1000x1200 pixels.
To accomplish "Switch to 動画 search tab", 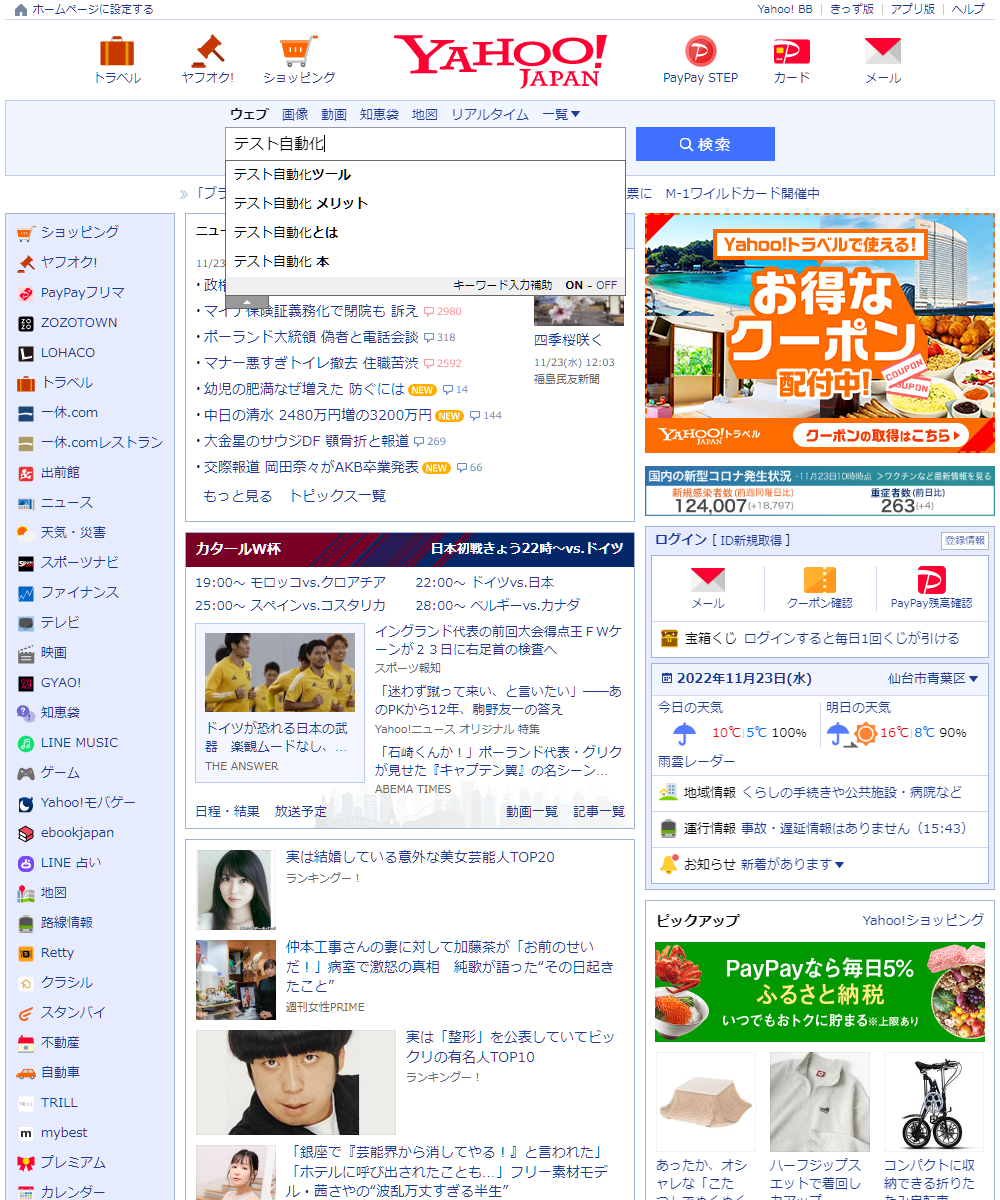I will 334,114.
